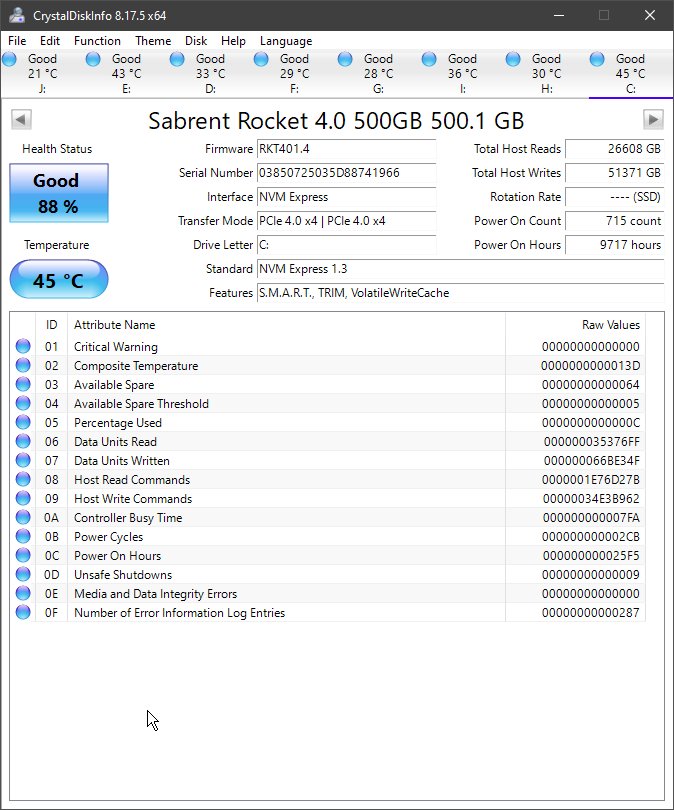The height and width of the screenshot is (810, 674).
Task: Click status orb for Data Units Written row
Action: [23, 460]
